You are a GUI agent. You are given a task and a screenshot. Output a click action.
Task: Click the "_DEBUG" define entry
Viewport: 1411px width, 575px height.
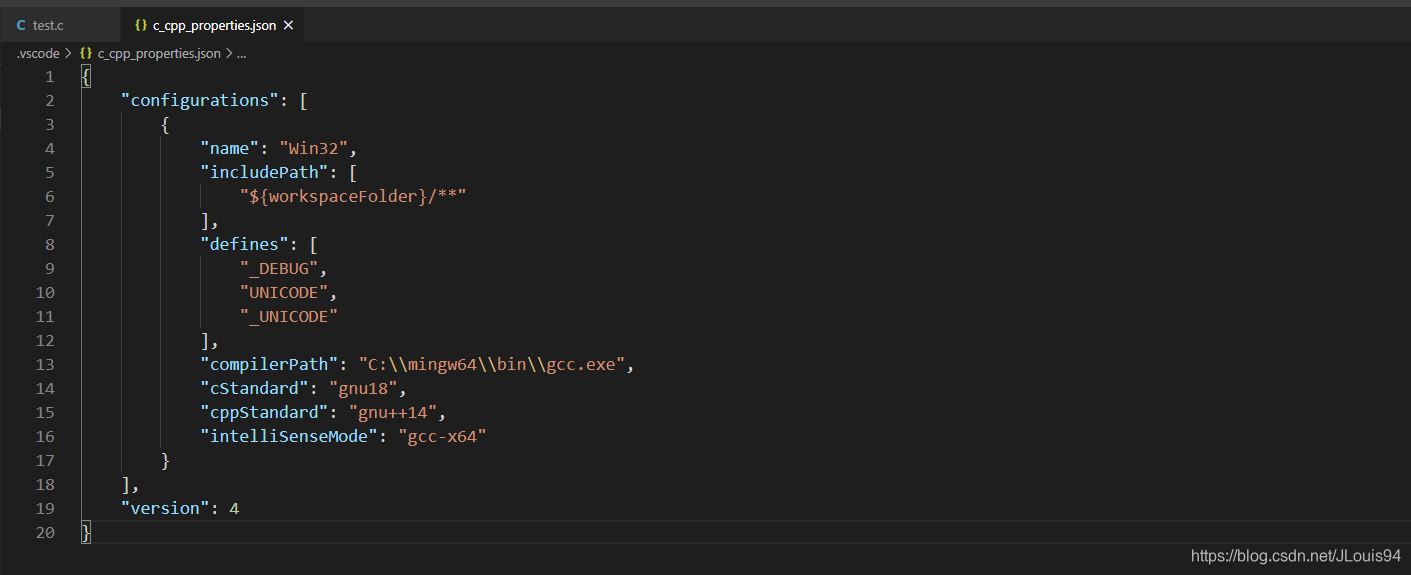(x=279, y=268)
